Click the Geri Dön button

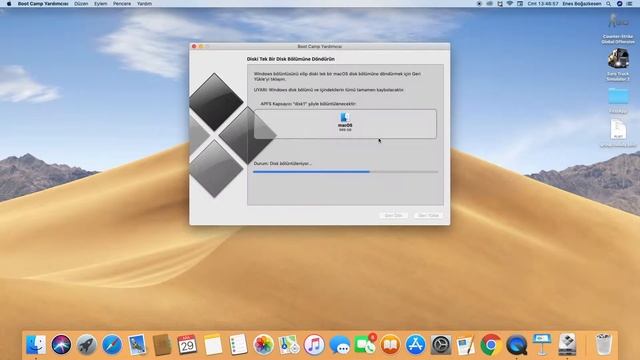pos(393,215)
